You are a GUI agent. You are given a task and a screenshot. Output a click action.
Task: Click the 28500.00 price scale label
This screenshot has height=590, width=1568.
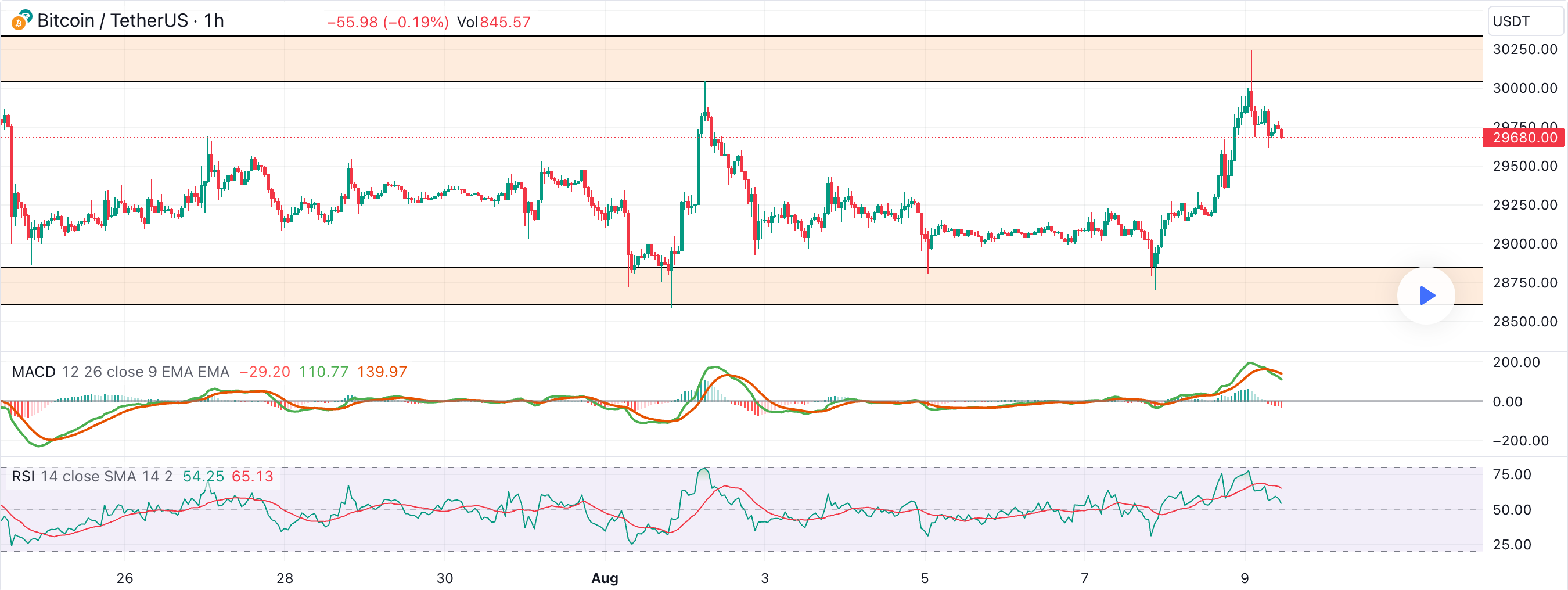[1525, 322]
